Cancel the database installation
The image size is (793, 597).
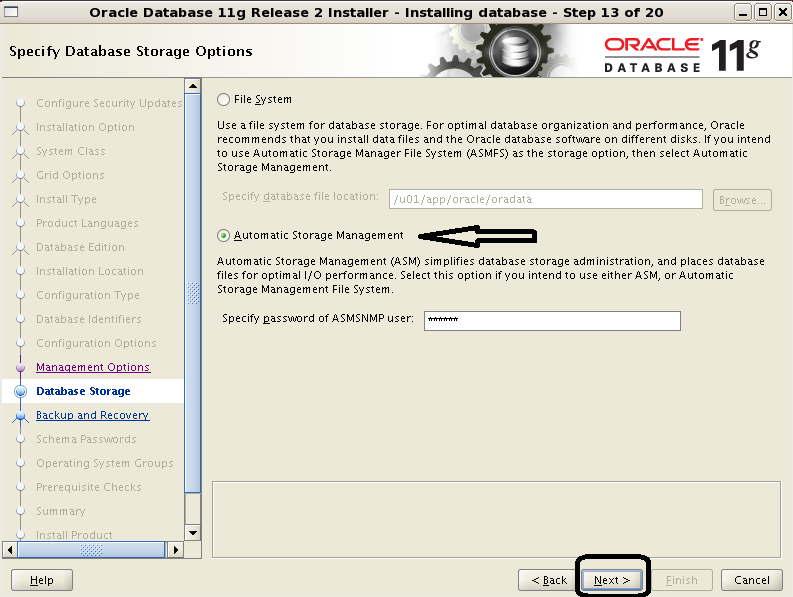coord(752,580)
